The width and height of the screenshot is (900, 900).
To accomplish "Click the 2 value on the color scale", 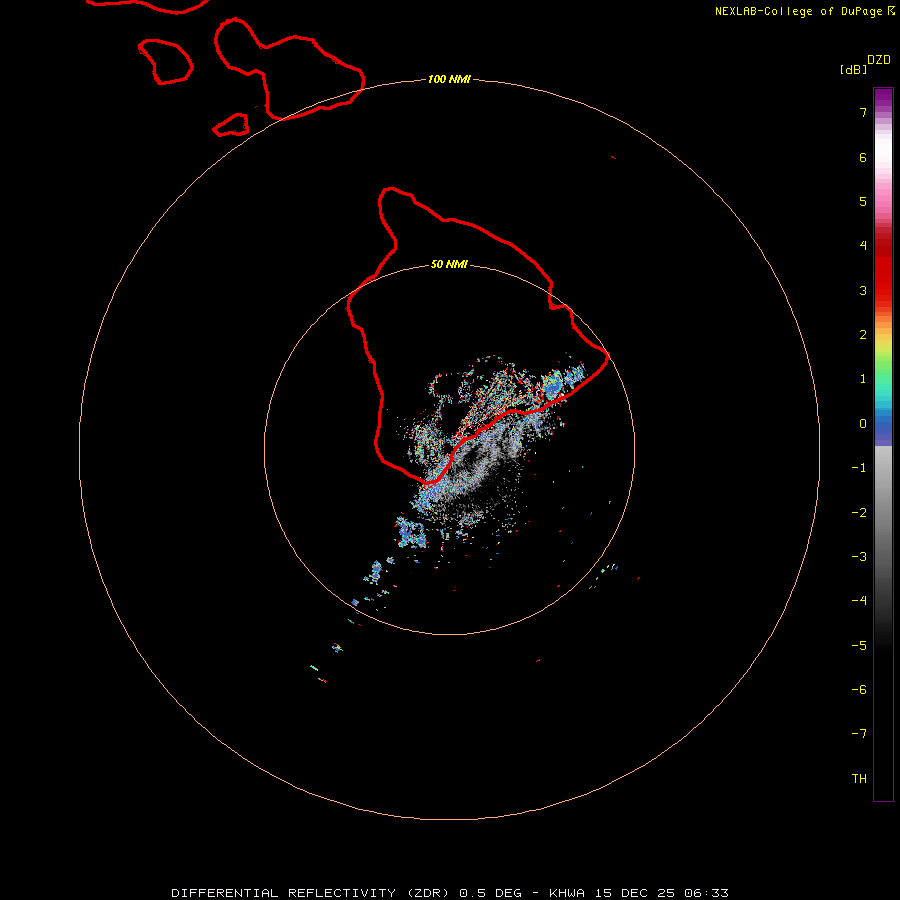I will 863,335.
